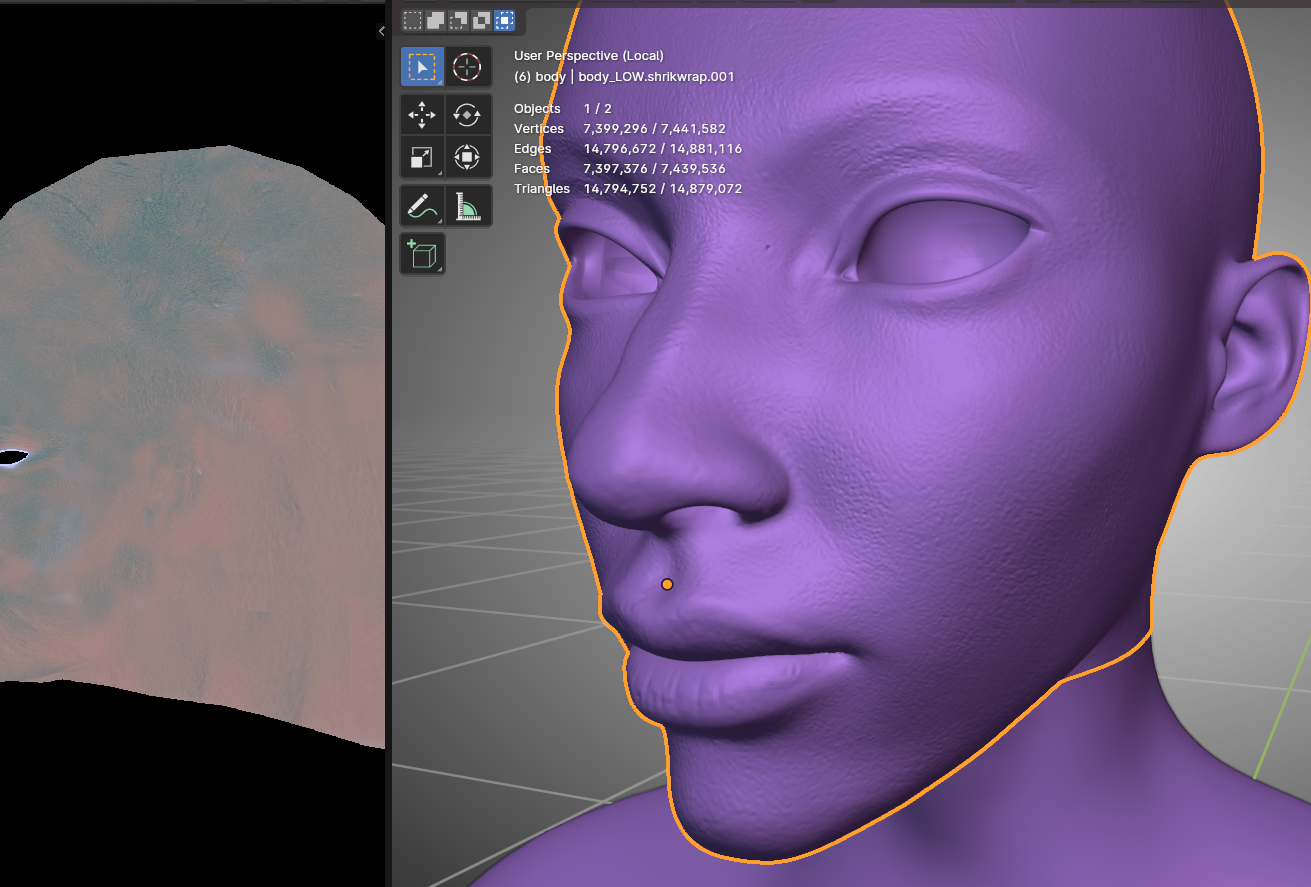Click the Add Cube tool
The width and height of the screenshot is (1311, 887).
[x=422, y=254]
